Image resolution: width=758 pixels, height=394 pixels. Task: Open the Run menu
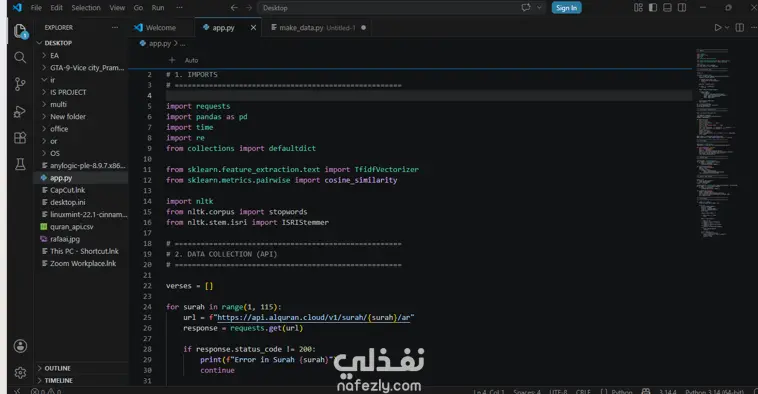click(x=158, y=8)
